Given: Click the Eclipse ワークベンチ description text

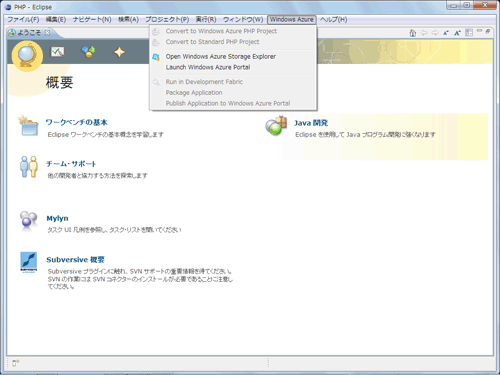Looking at the screenshot, I should click(x=106, y=135).
